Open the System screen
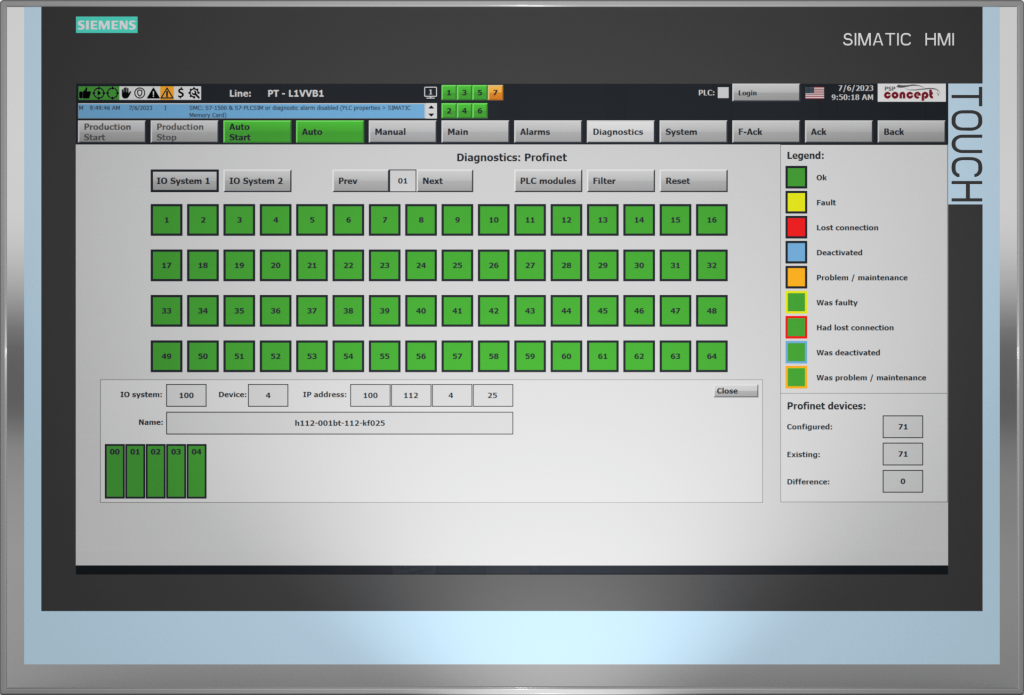The width and height of the screenshot is (1024, 695). tap(693, 132)
